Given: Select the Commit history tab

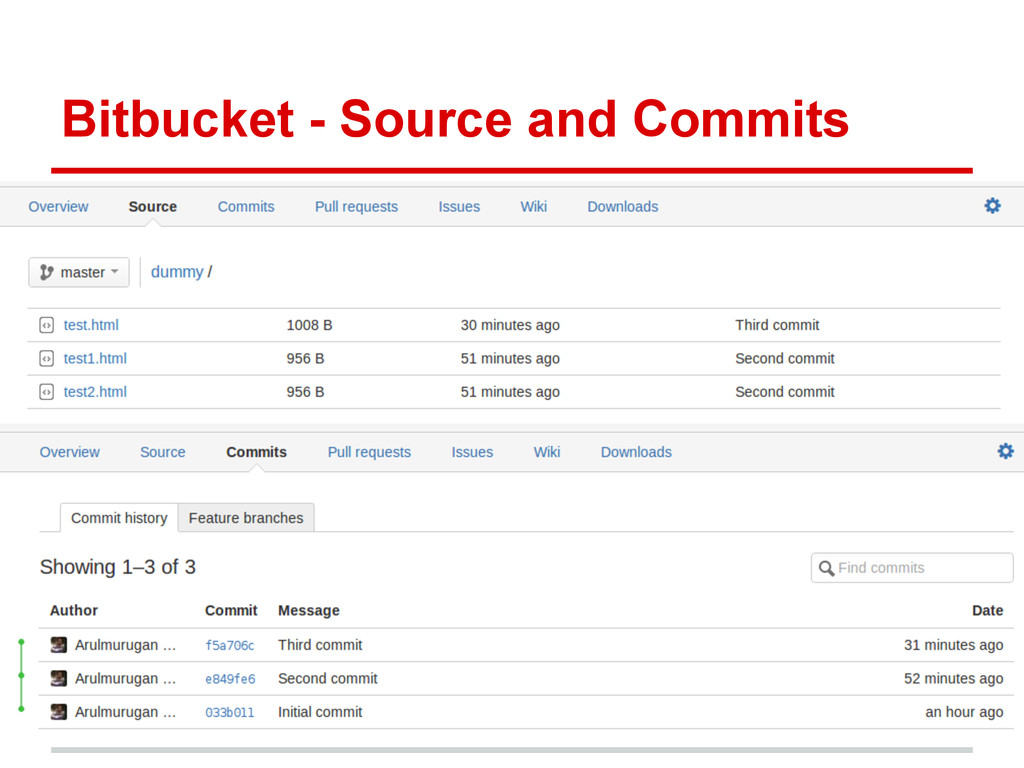Looking at the screenshot, I should coord(119,518).
